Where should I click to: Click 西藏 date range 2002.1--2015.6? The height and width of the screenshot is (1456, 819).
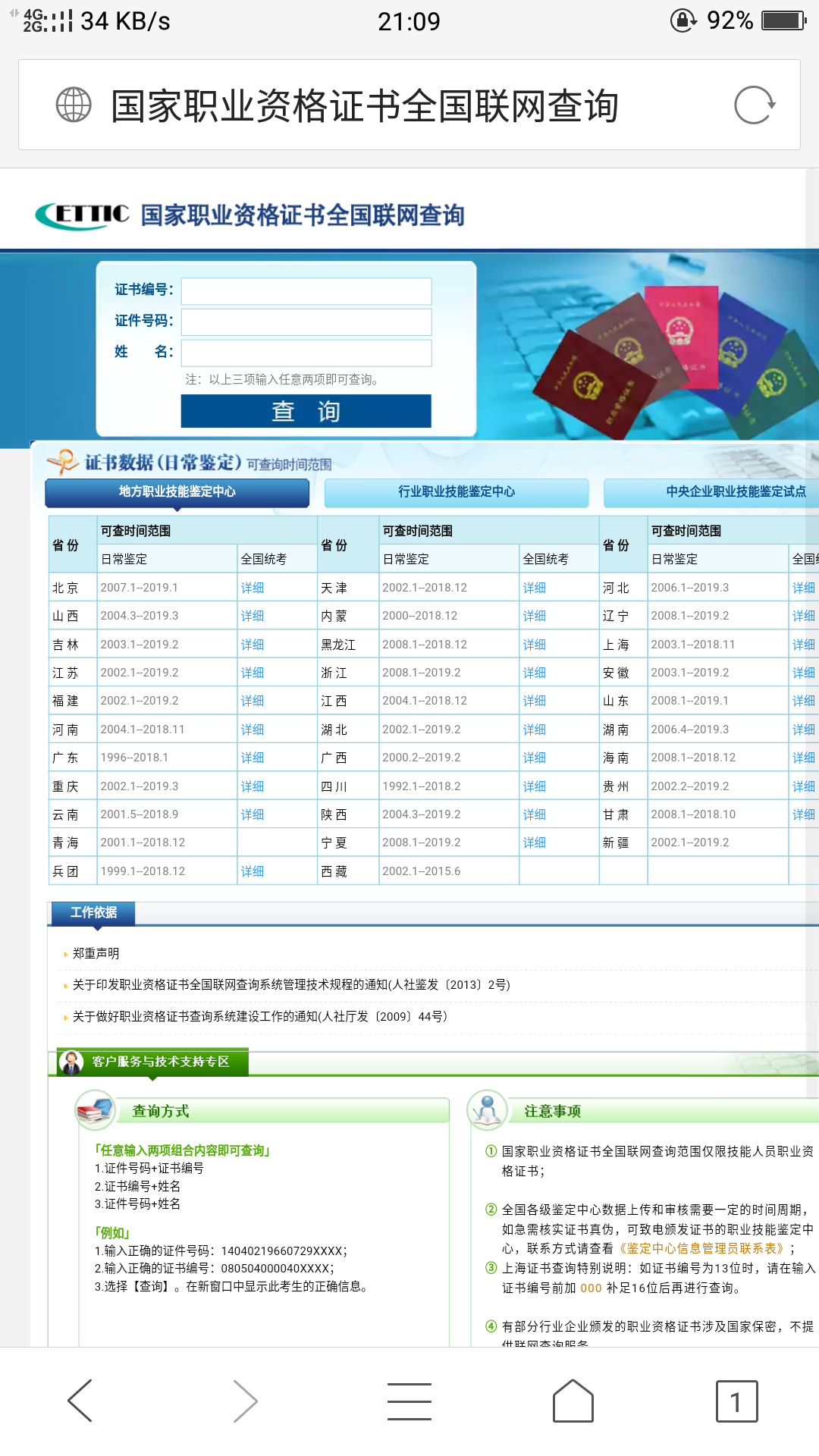coord(422,871)
